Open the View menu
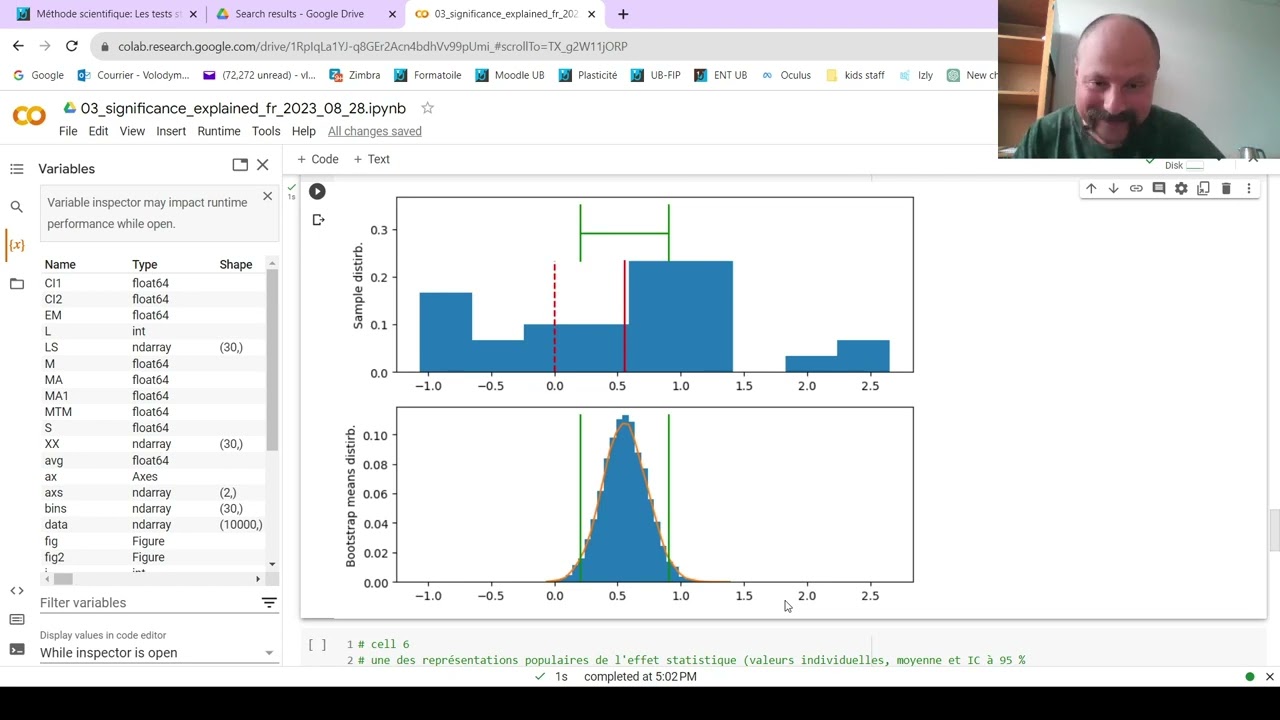The image size is (1280, 720). pos(132,131)
